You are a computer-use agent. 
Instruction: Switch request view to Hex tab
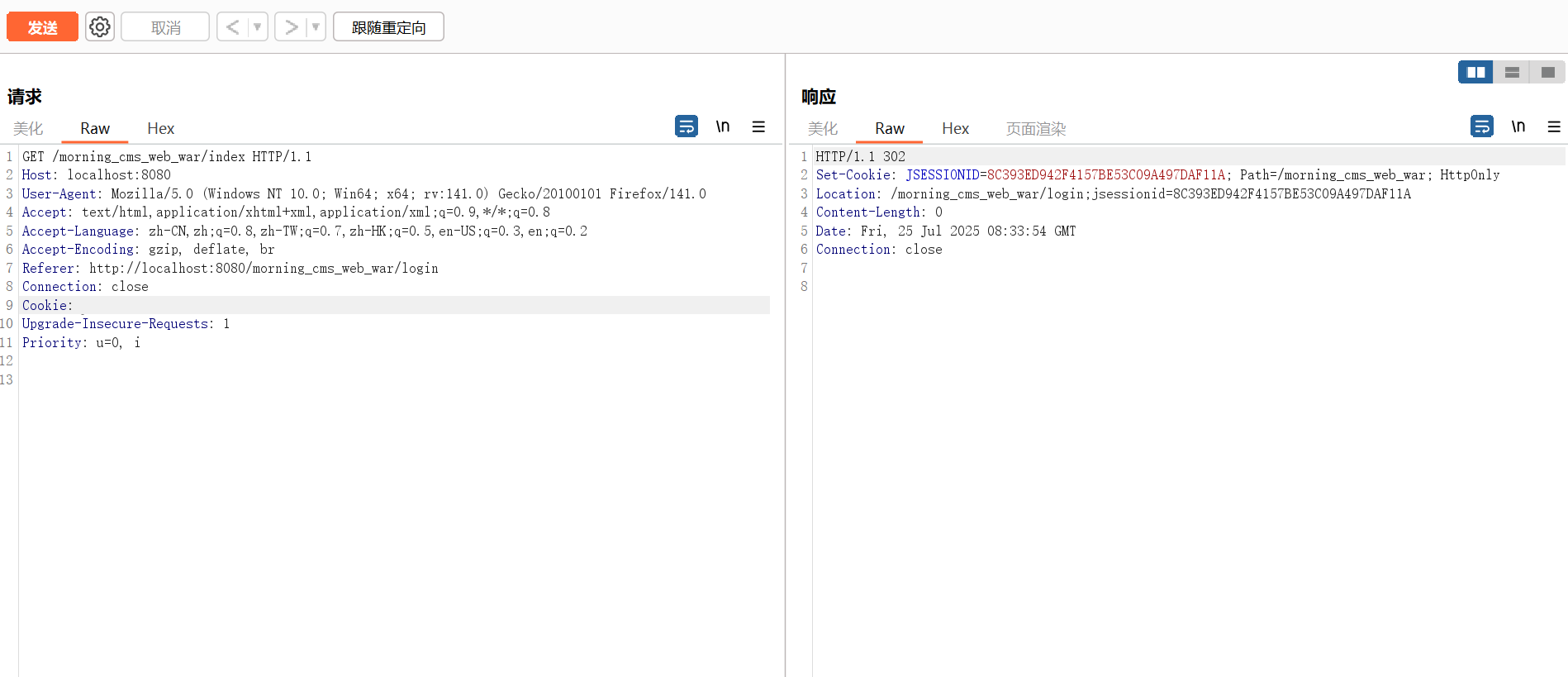point(160,128)
